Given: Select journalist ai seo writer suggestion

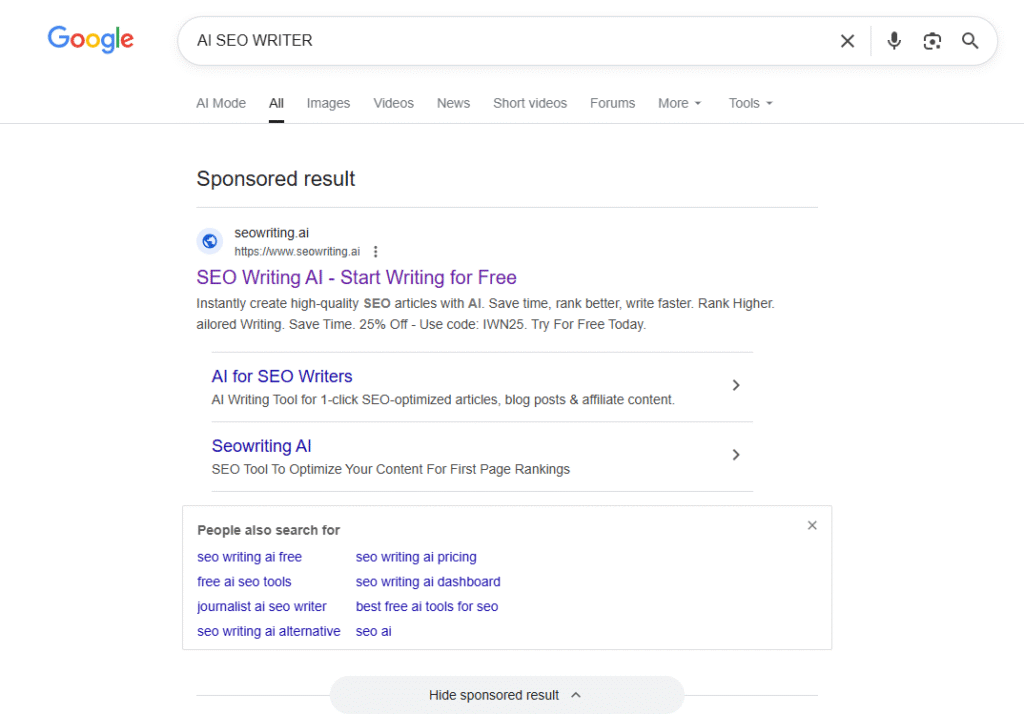Looking at the screenshot, I should [x=262, y=606].
